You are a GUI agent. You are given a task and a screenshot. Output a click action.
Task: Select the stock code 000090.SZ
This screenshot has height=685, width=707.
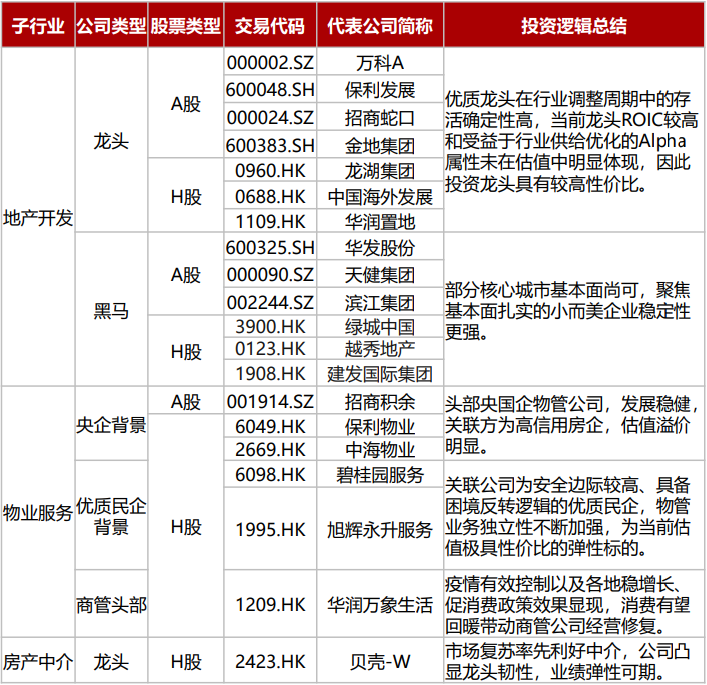tap(270, 274)
